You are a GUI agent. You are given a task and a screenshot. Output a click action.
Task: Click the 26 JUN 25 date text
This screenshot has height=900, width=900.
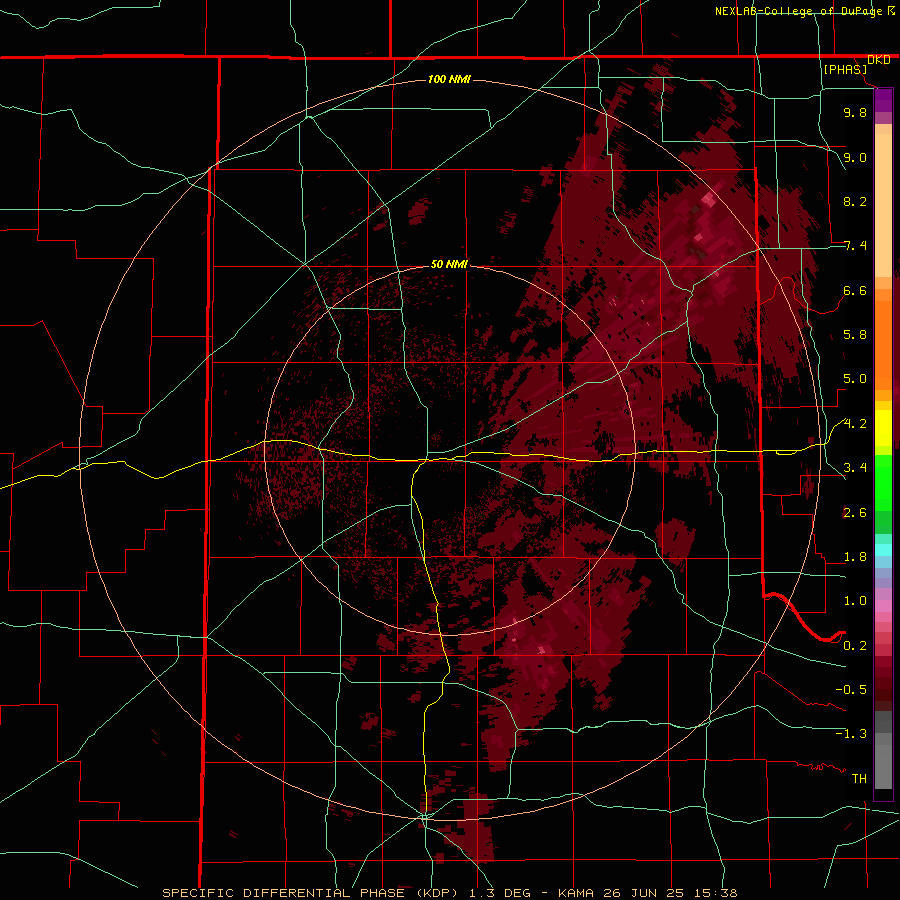pos(646,893)
